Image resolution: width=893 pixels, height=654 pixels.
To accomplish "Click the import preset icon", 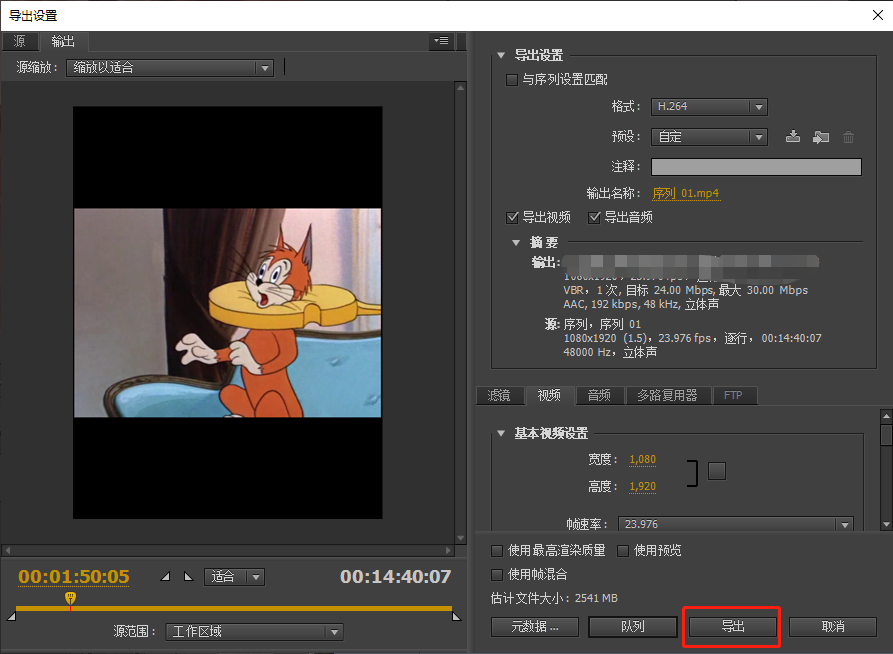I will tap(820, 137).
